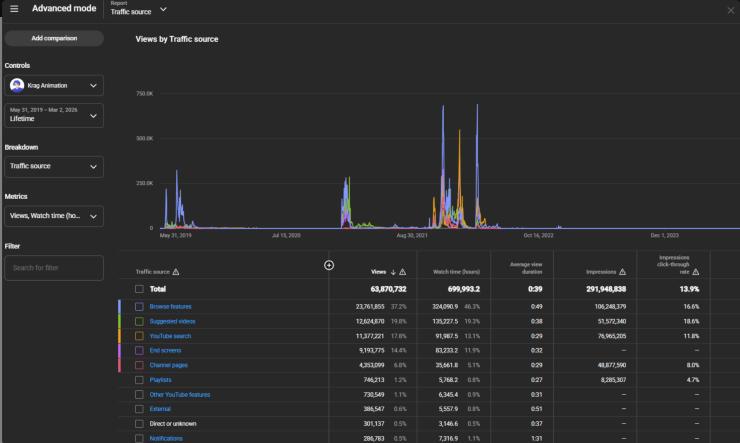
Task: Sort by the Watch time (hours) column
Action: pyautogui.click(x=456, y=272)
